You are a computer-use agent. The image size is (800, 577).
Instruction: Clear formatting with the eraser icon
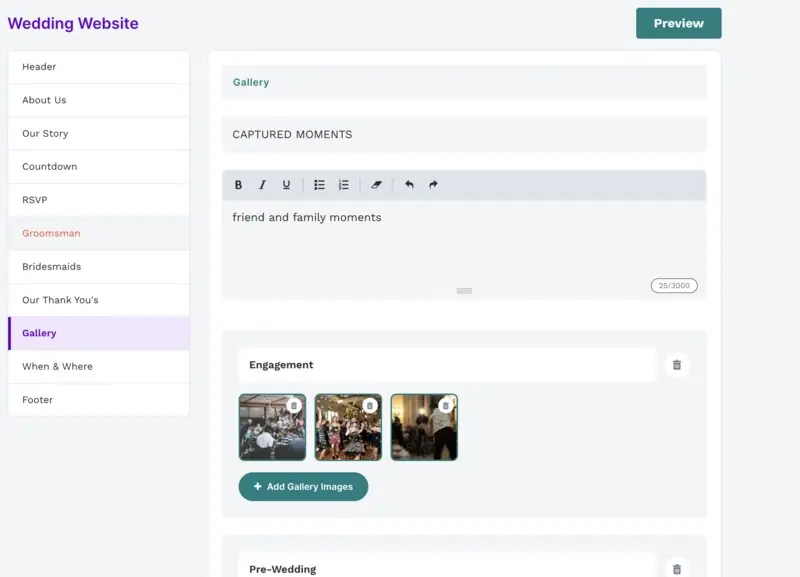377,185
